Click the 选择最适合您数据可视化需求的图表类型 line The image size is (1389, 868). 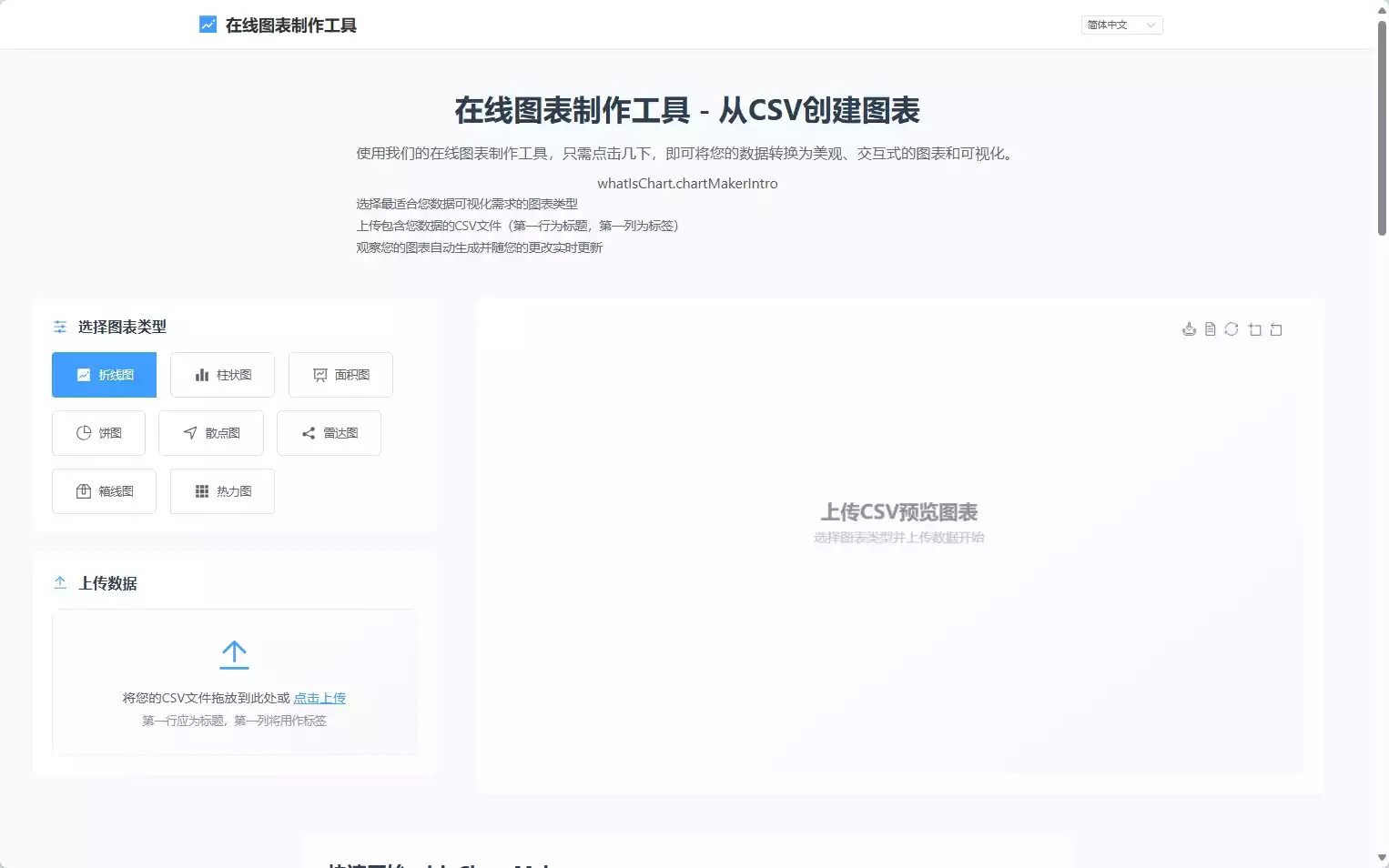tap(467, 204)
